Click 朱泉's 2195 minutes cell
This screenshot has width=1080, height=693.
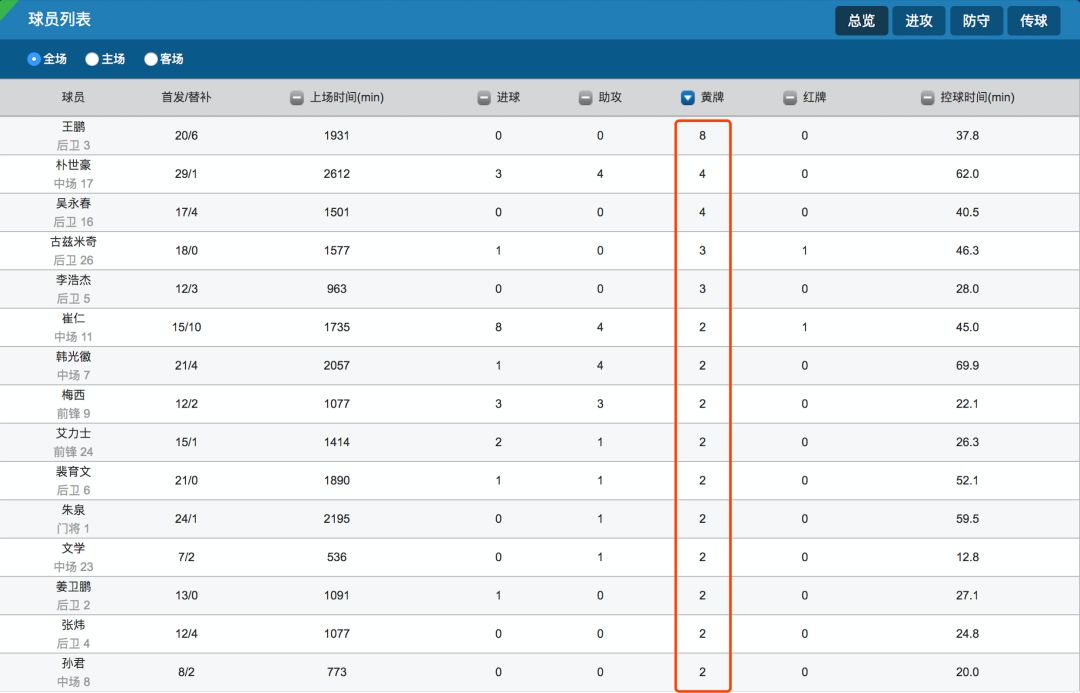click(x=336, y=519)
